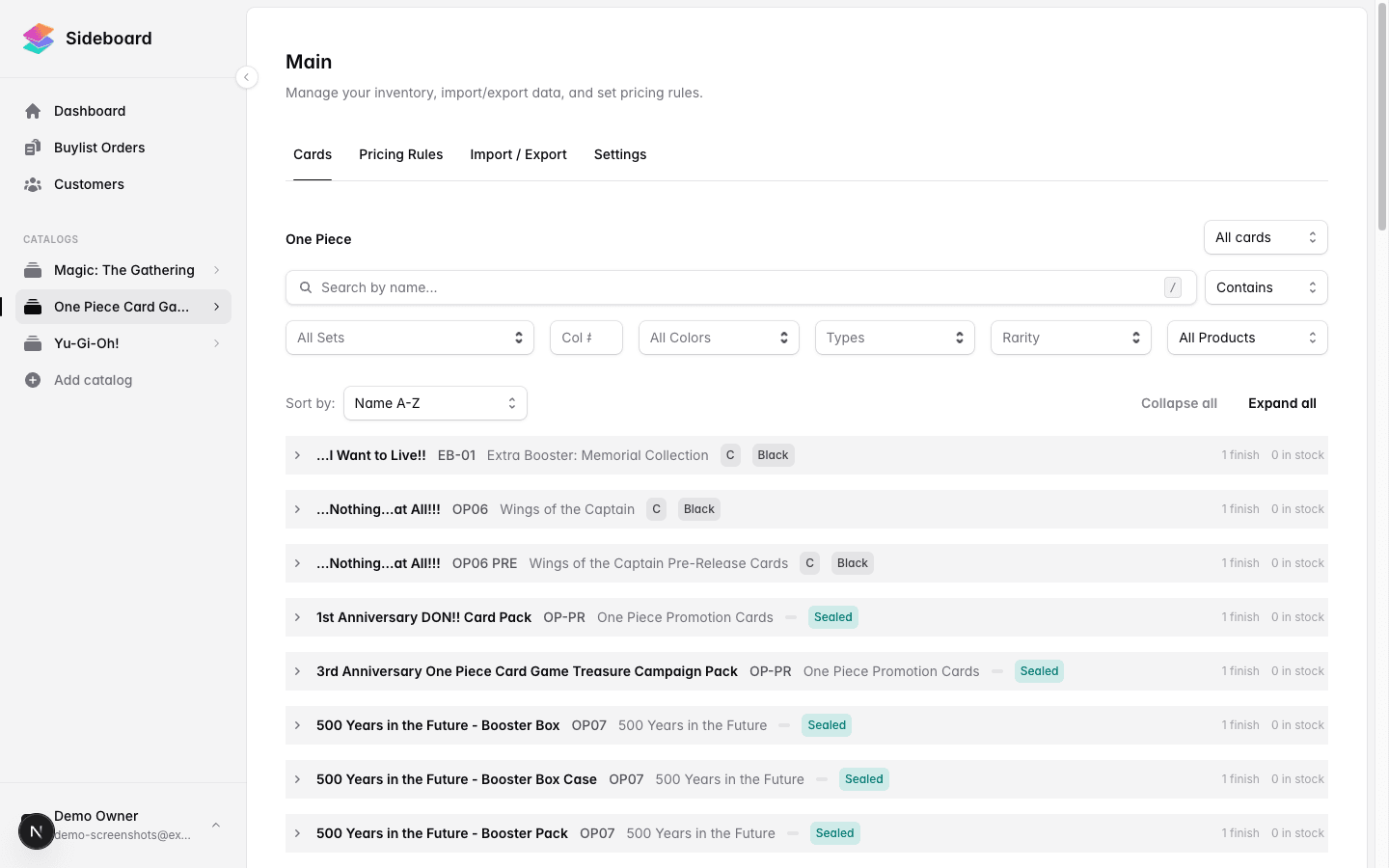Open the All cards dropdown
This screenshot has height=868, width=1389.
[1266, 237]
